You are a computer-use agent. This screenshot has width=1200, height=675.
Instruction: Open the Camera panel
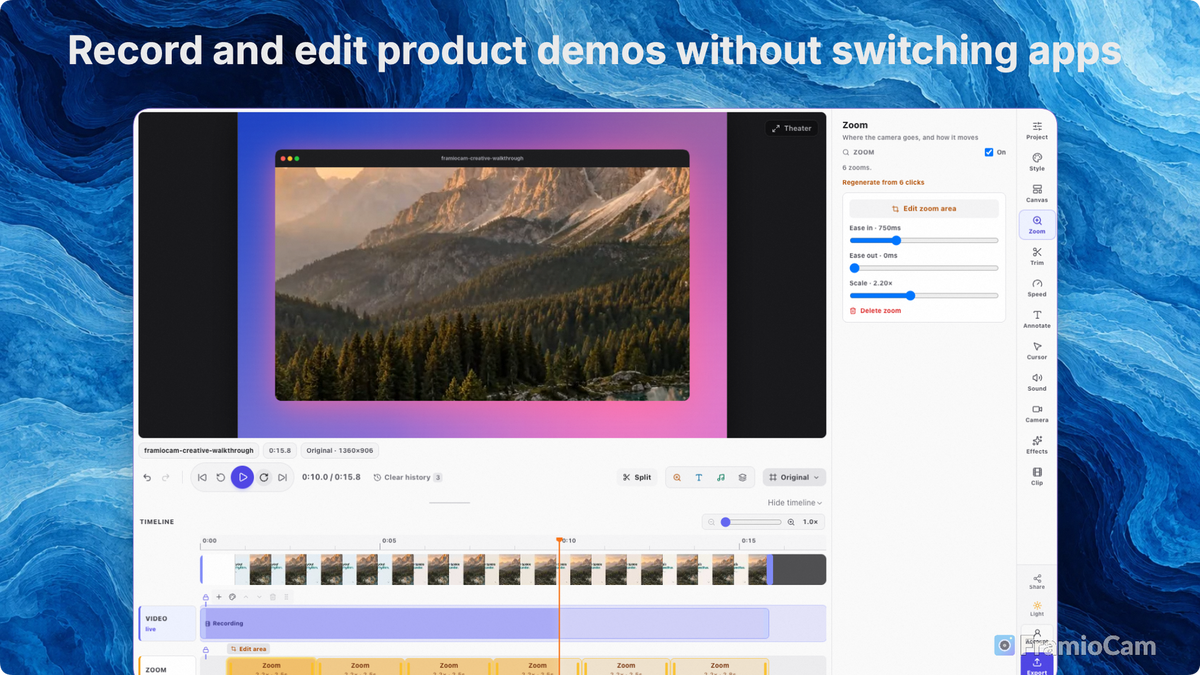(1037, 414)
